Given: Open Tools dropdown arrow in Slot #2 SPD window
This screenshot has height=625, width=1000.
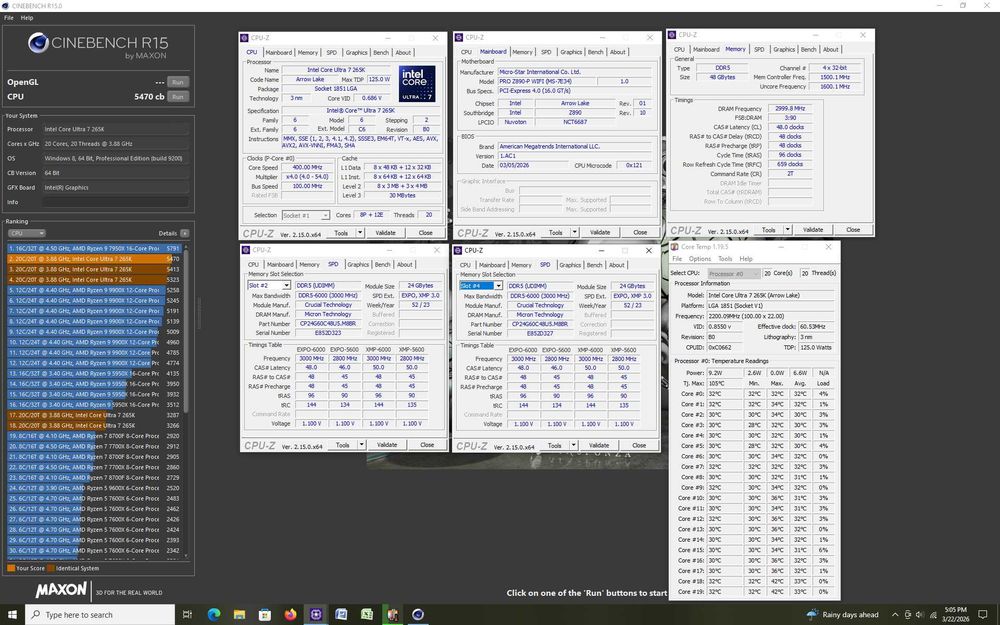Looking at the screenshot, I should [x=362, y=445].
